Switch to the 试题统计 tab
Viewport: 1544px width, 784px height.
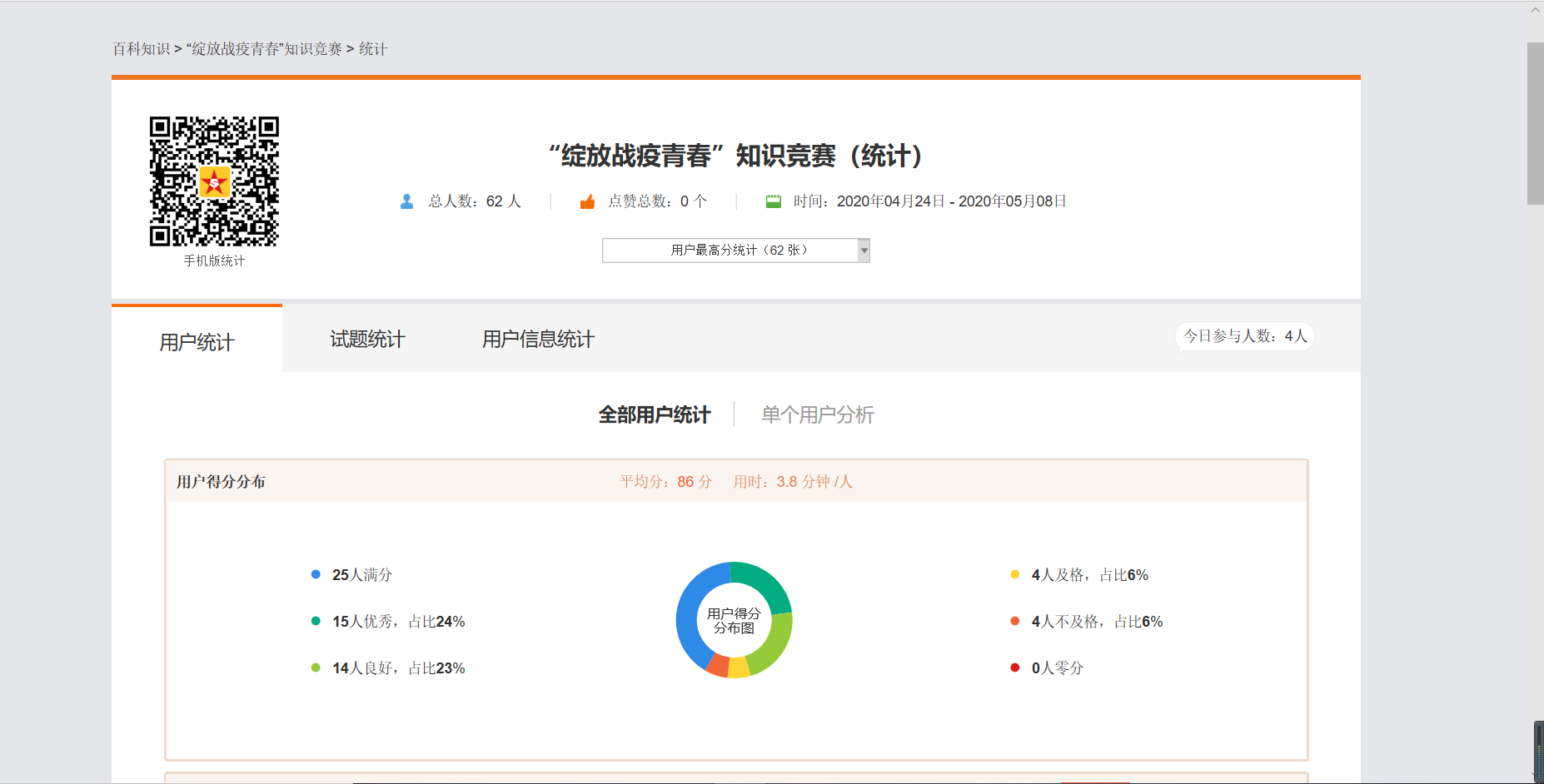(367, 340)
